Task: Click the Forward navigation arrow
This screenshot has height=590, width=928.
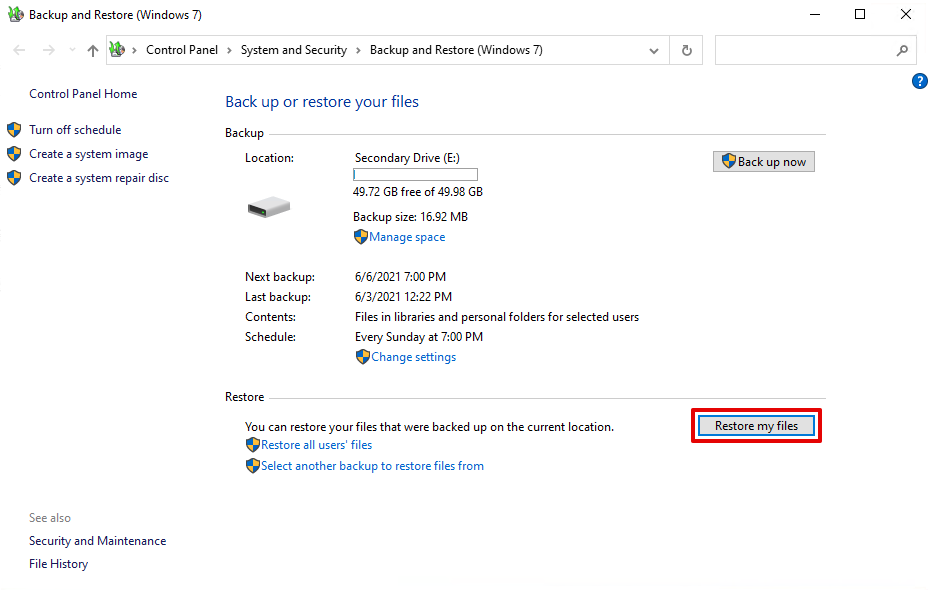Action: pyautogui.click(x=49, y=50)
